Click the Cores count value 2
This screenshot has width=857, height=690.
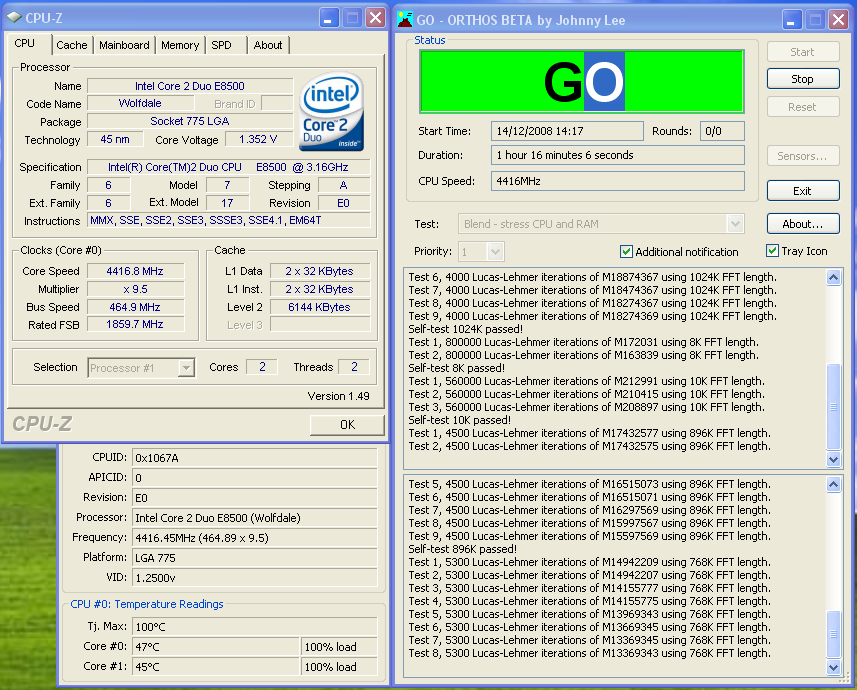click(x=262, y=367)
